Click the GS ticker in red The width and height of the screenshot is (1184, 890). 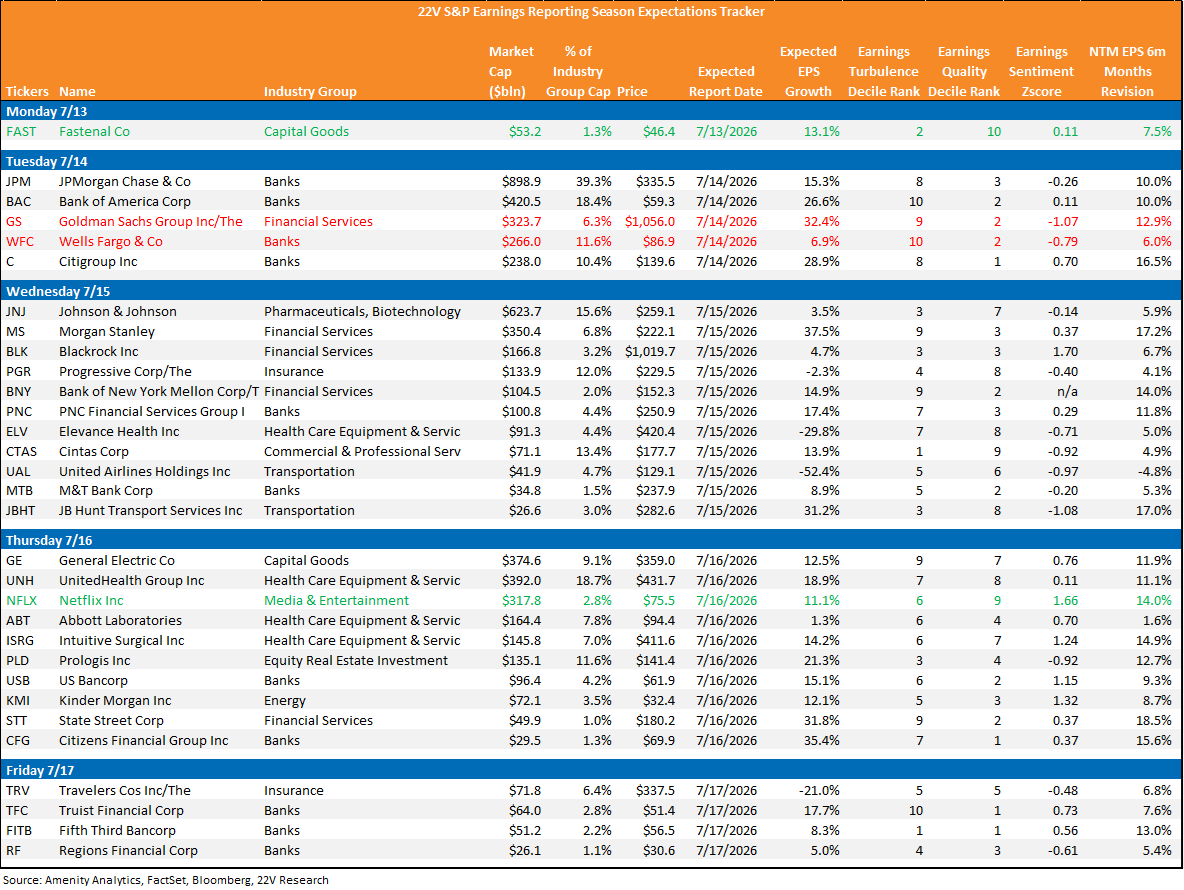(x=14, y=222)
